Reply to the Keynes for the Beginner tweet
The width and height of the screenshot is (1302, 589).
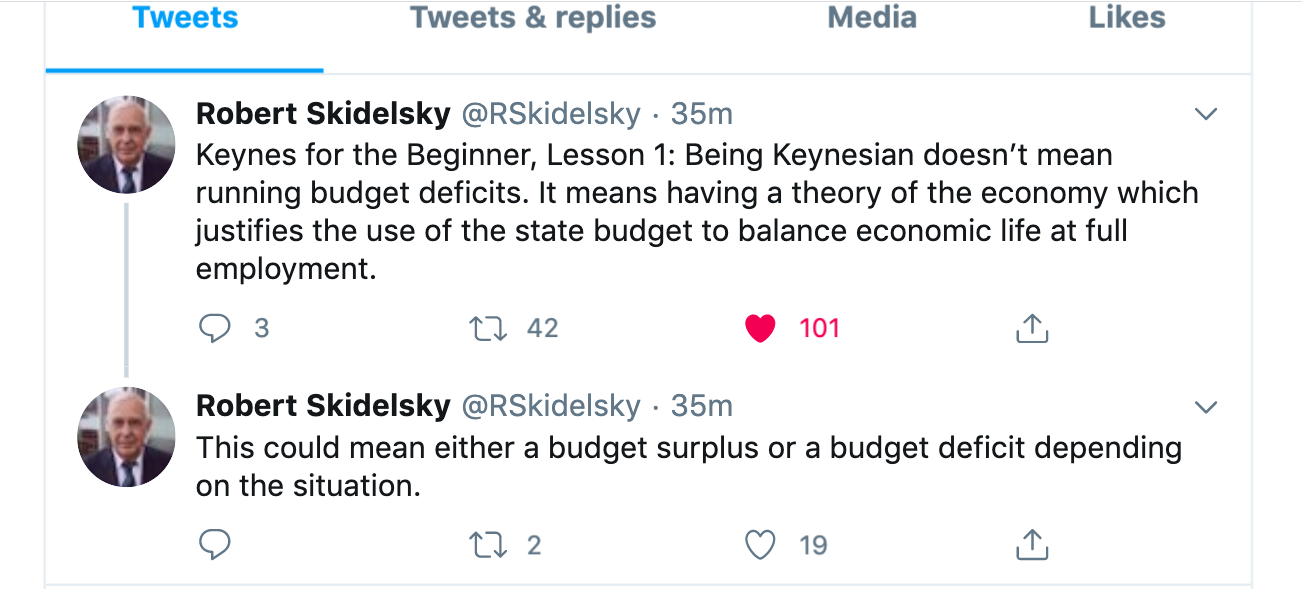[215, 328]
